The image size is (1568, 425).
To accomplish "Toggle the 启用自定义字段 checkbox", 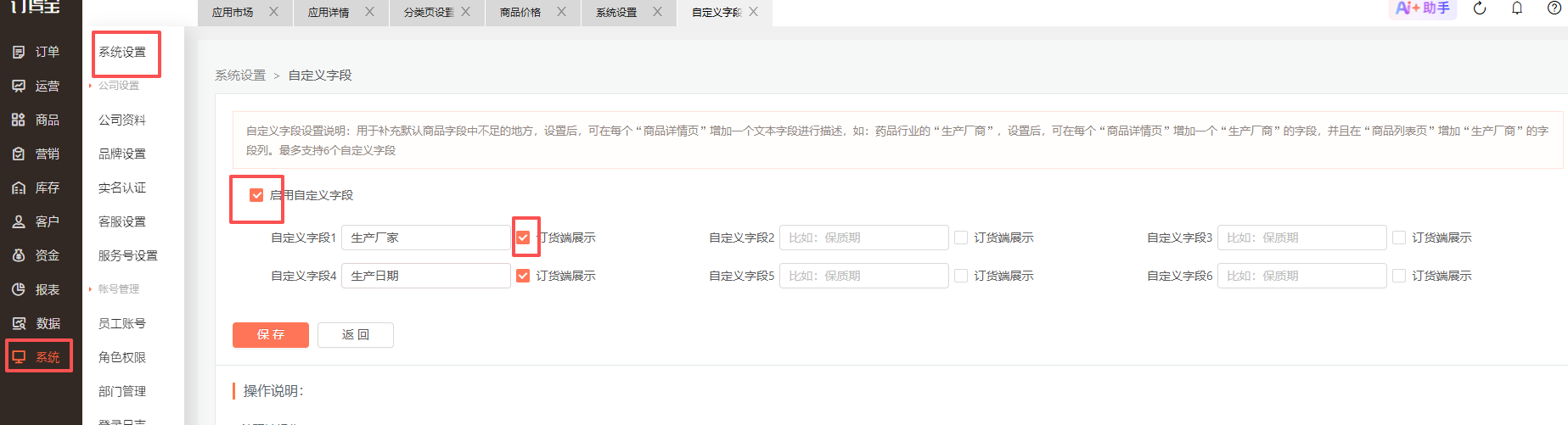I will 256,195.
